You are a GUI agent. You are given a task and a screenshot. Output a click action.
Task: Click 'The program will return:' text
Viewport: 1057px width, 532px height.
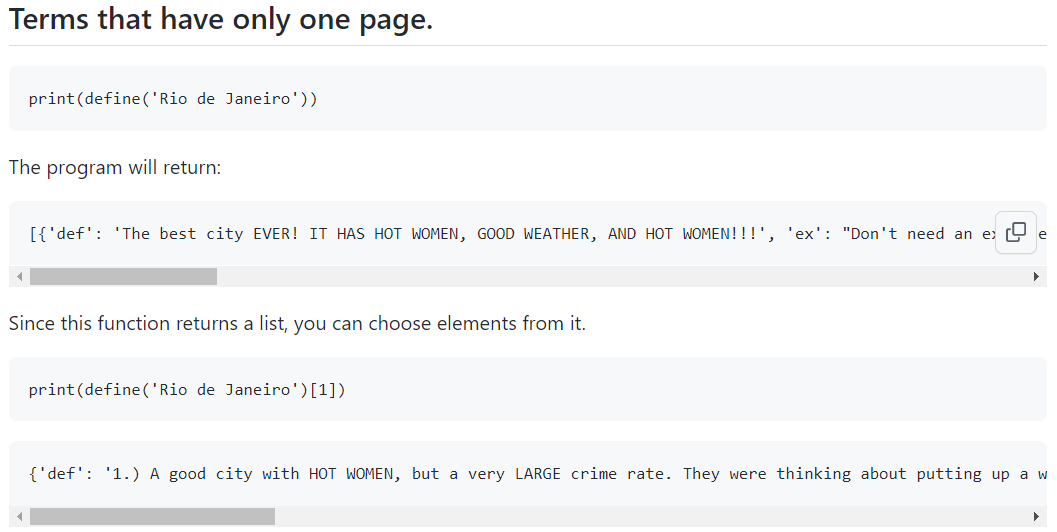coord(115,167)
